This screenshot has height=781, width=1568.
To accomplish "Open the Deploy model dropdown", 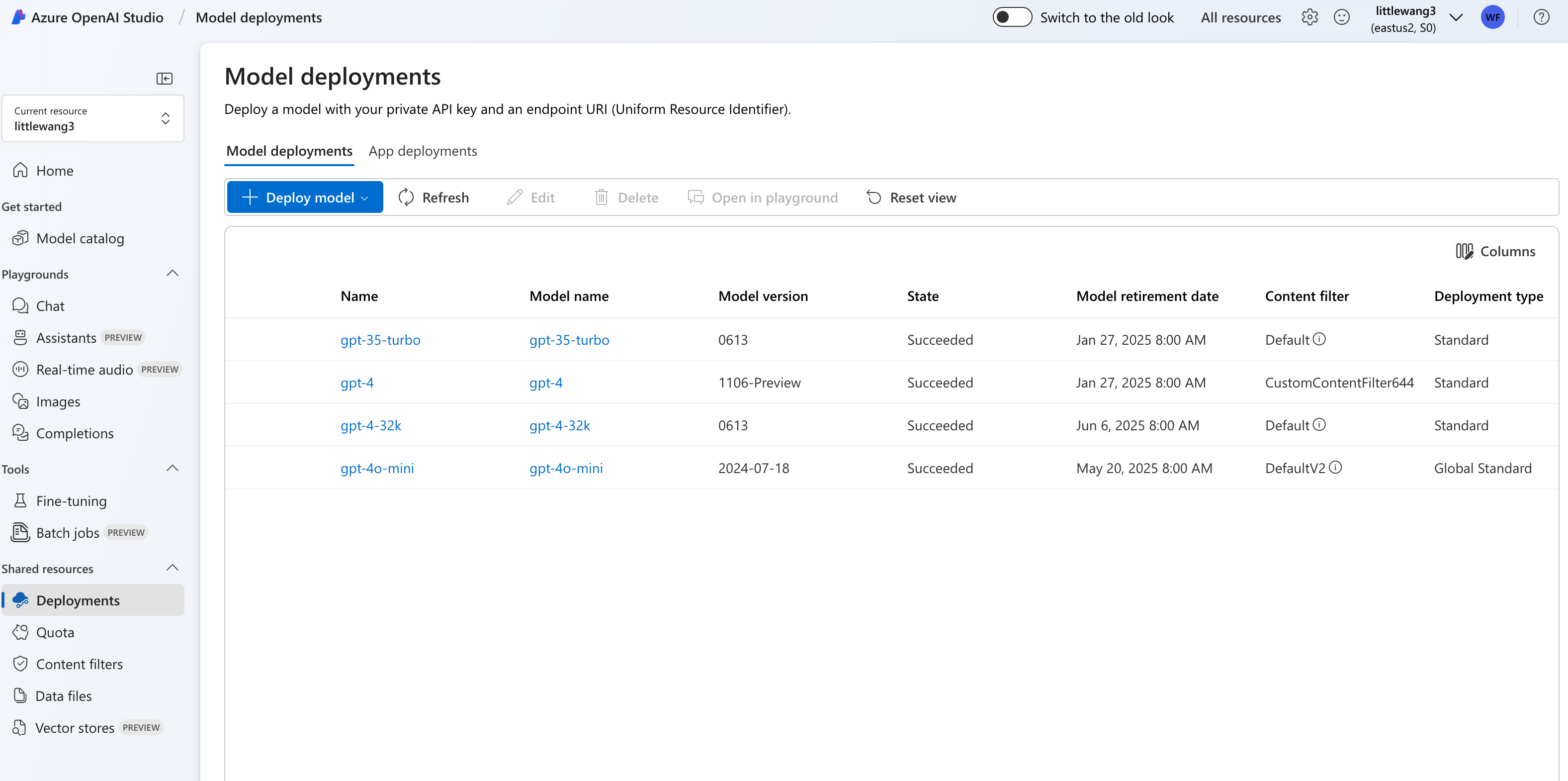I will tap(305, 197).
